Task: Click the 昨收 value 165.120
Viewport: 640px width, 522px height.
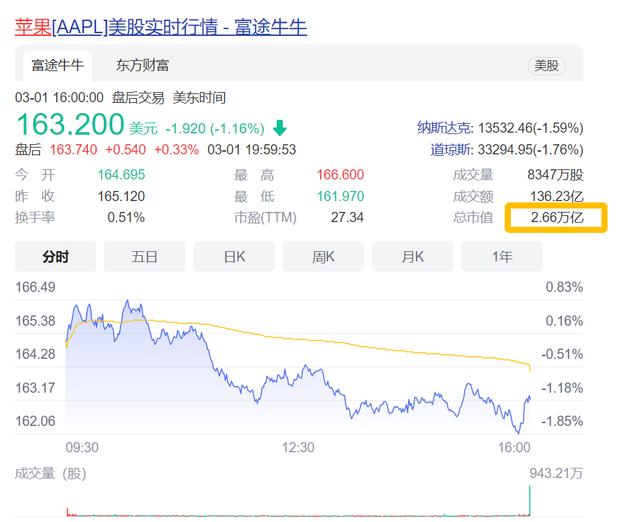Action: click(121, 196)
